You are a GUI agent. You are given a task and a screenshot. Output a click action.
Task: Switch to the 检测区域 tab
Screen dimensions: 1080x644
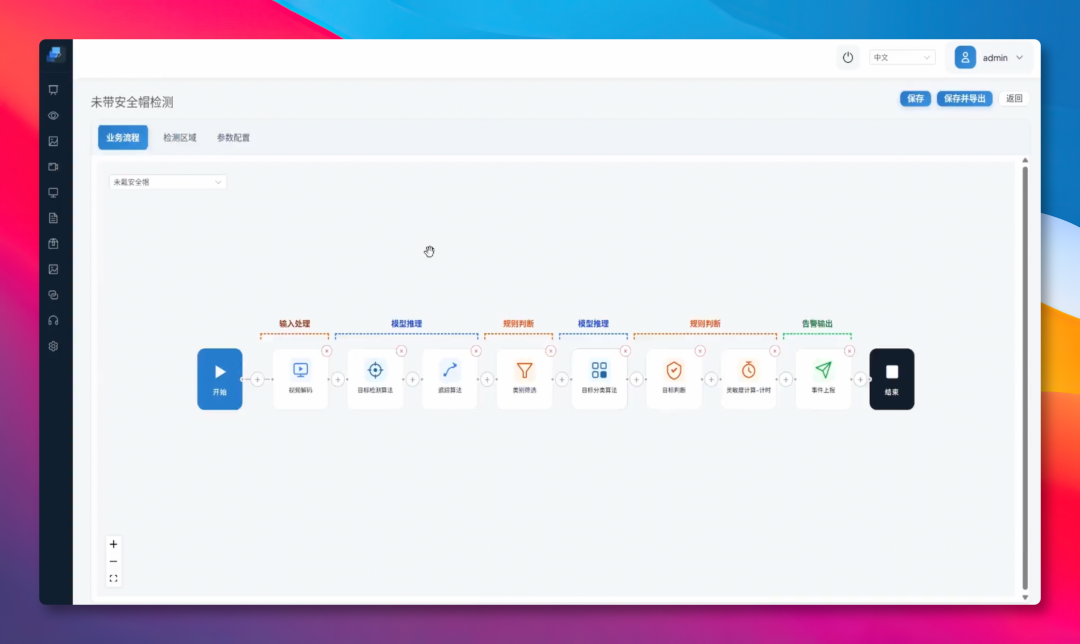(x=180, y=138)
